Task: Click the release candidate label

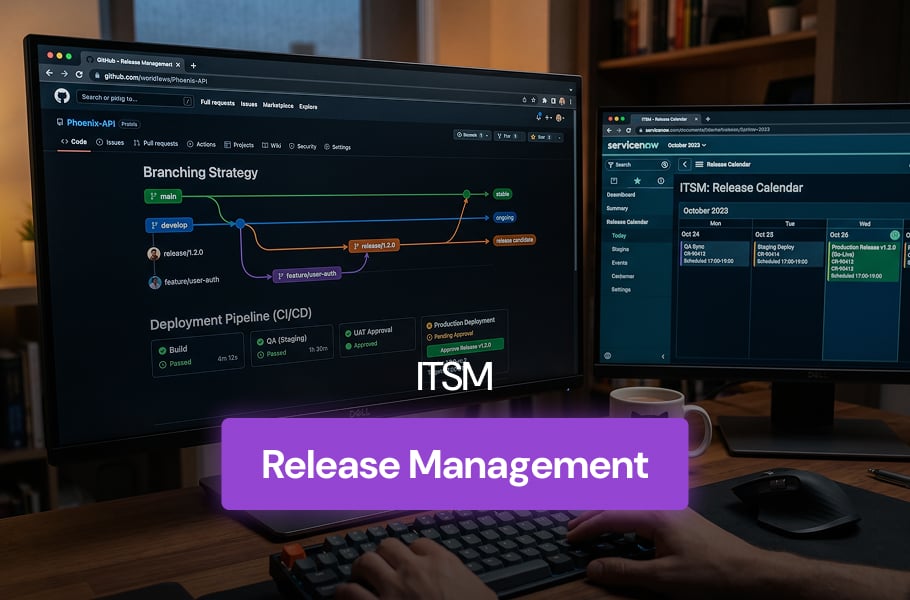Action: coord(514,240)
